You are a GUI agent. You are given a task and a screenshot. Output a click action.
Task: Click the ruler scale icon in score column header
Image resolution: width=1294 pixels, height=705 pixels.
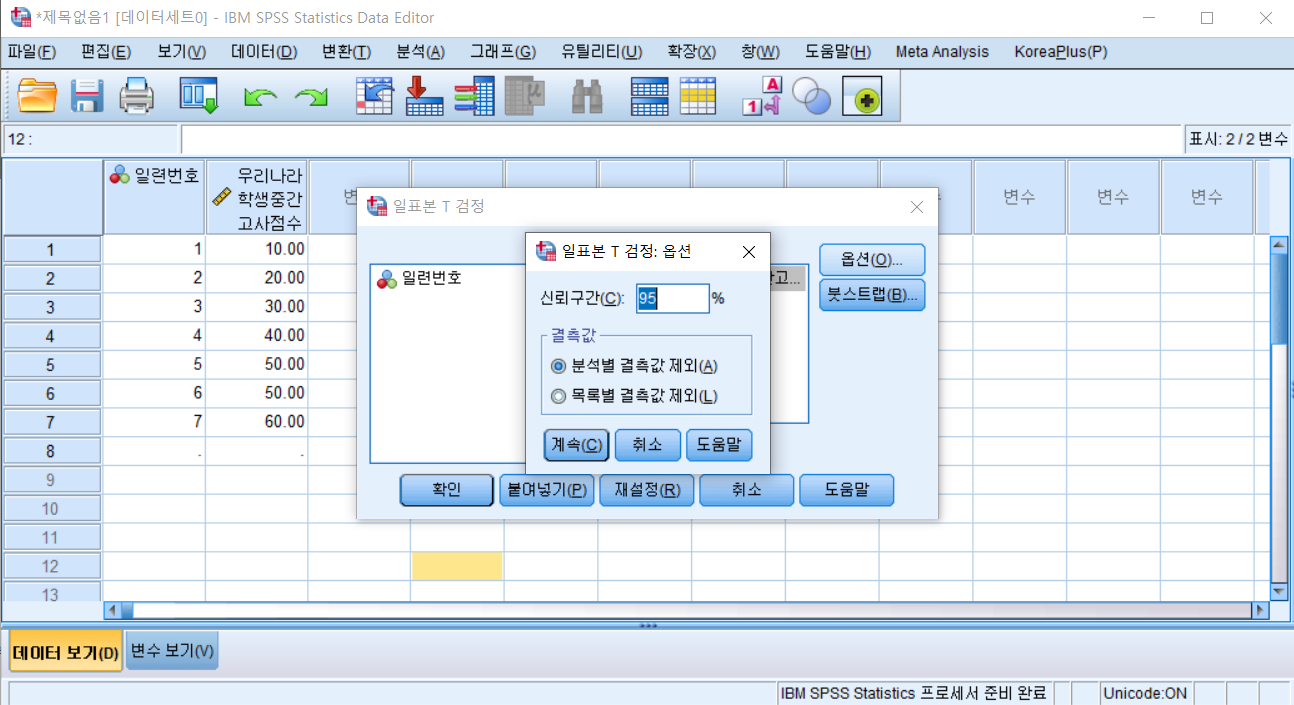coord(222,197)
